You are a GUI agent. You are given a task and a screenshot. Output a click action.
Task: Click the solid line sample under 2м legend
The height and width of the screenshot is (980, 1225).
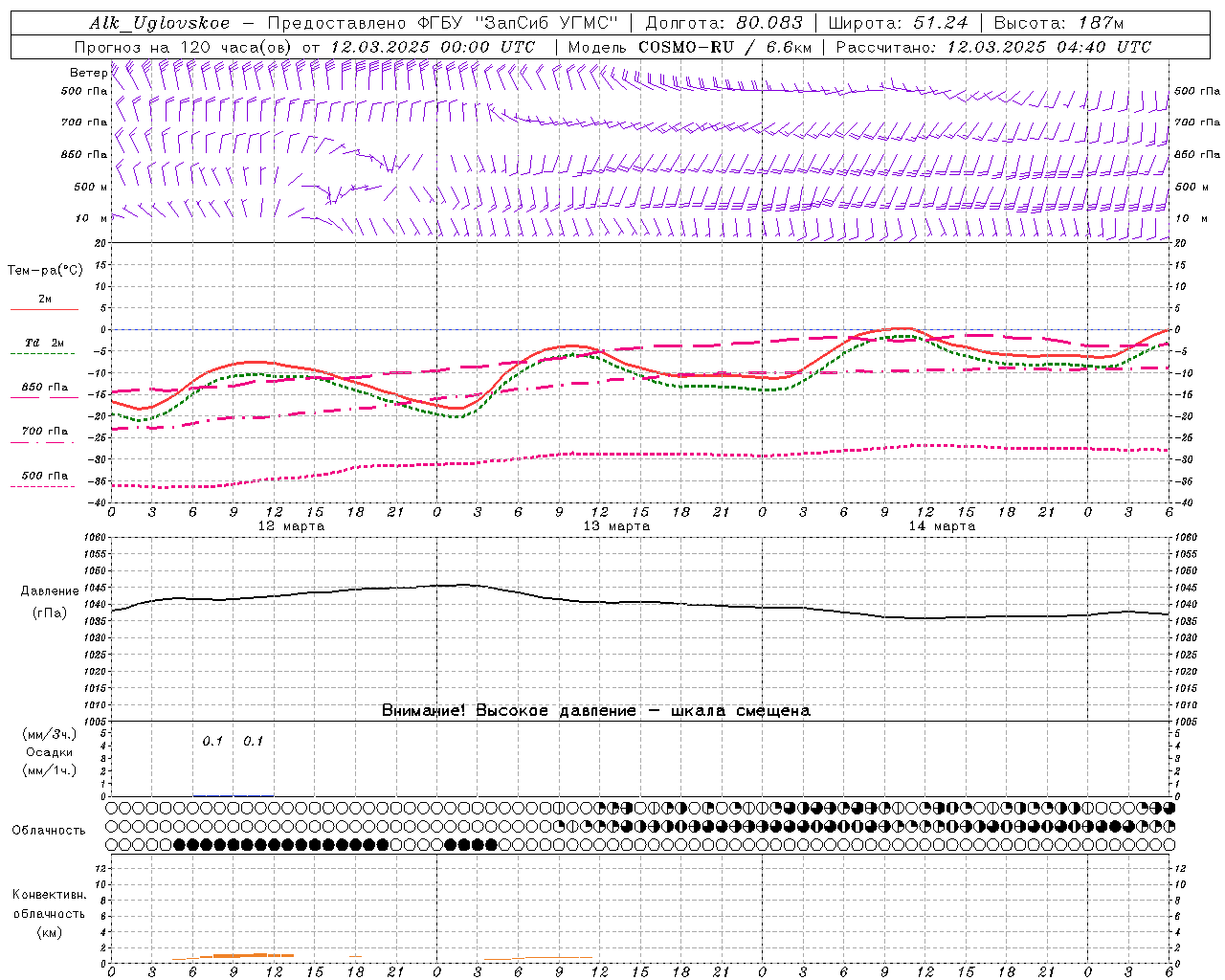tap(44, 309)
